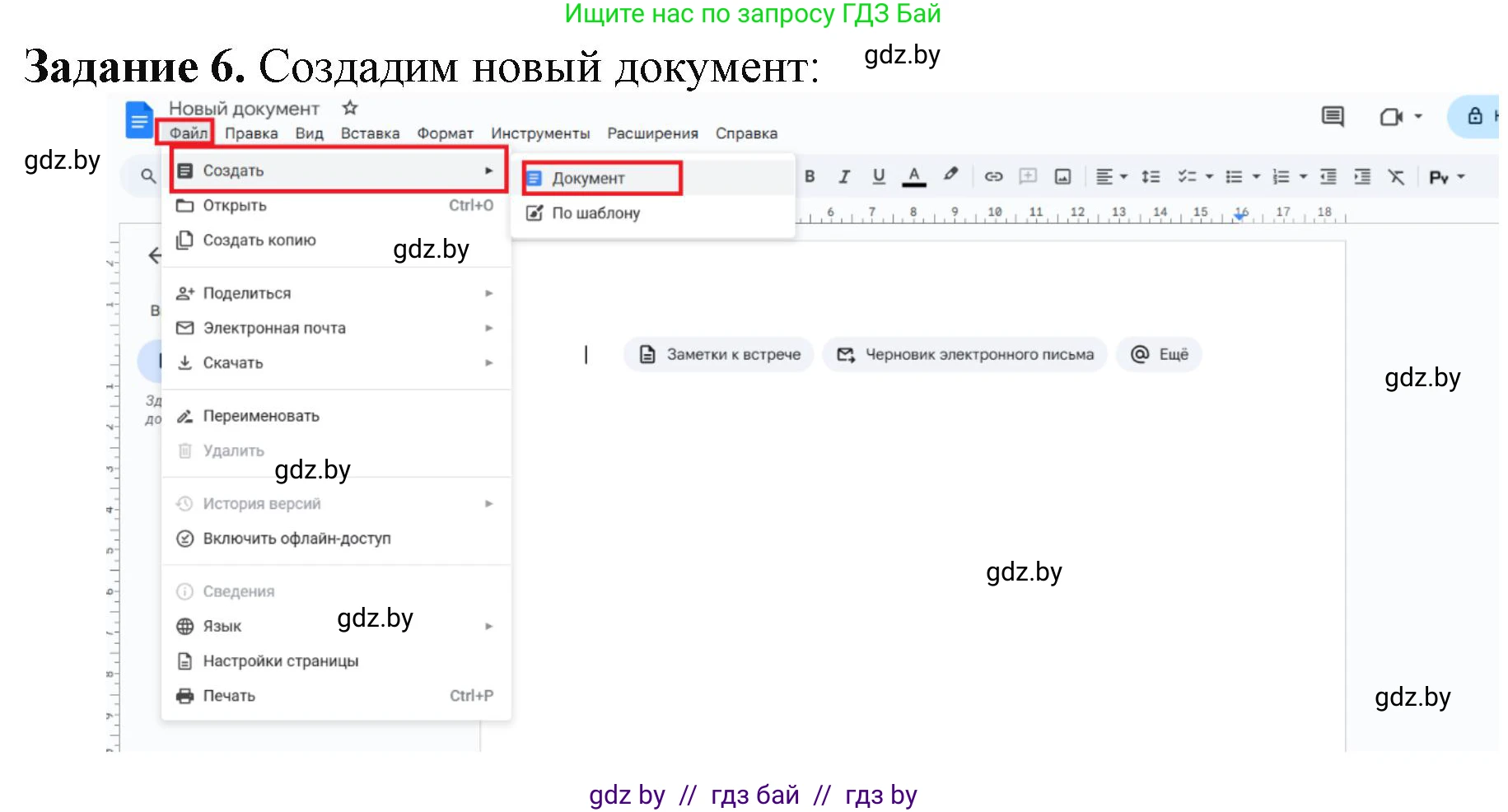Expand the bulleted list options arrow

click(1256, 177)
